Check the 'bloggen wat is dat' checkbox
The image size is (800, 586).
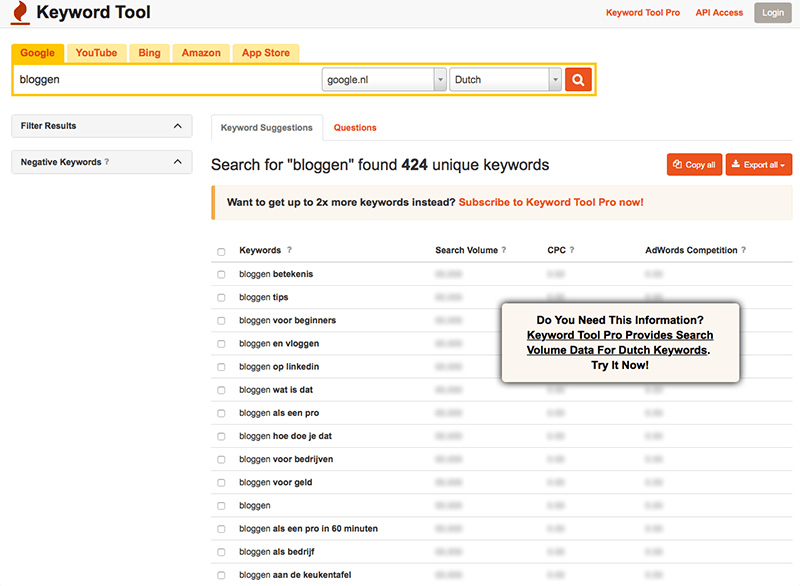click(x=221, y=390)
